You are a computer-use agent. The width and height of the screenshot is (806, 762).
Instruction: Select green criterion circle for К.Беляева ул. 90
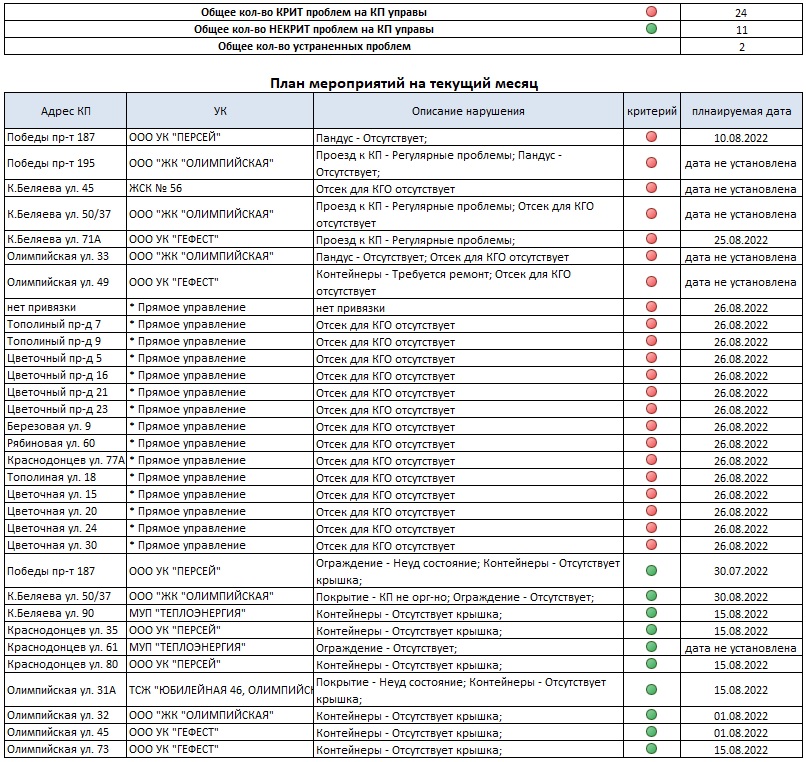(x=652, y=614)
